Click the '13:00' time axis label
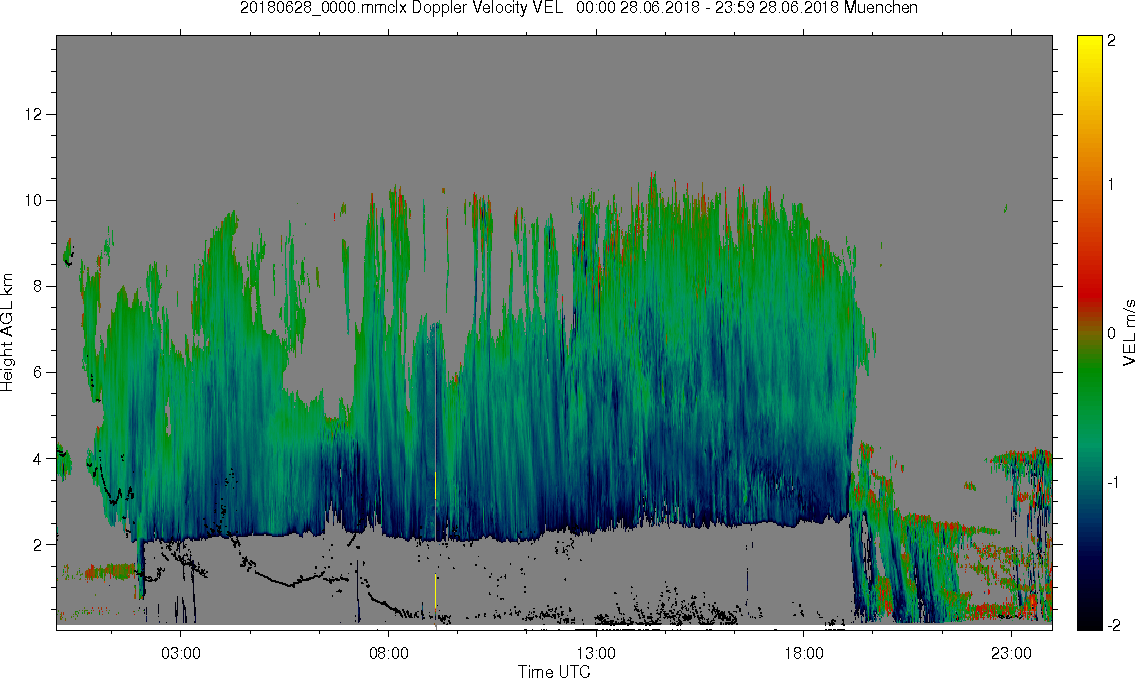Screen dimensions: 1135x678 tap(596, 653)
